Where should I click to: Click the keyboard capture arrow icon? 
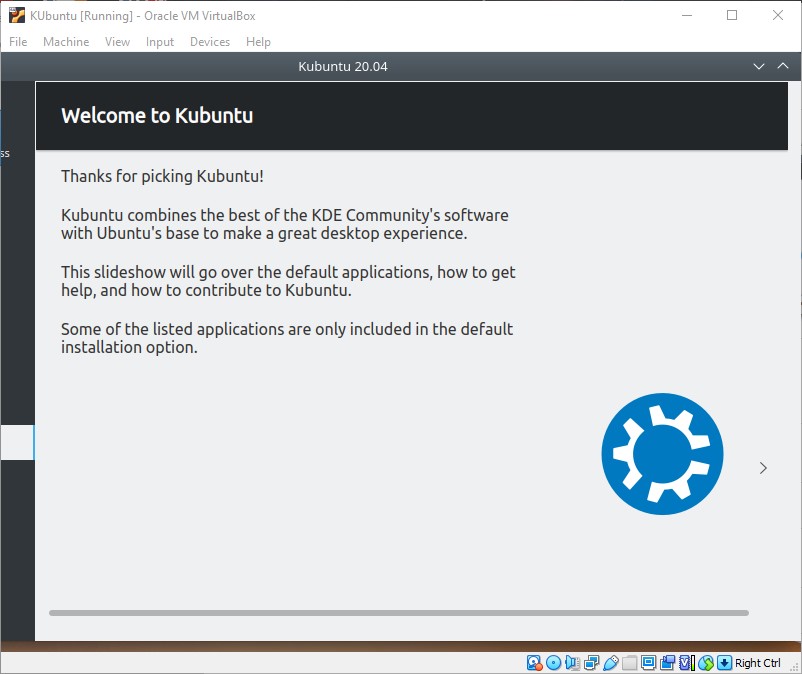pyautogui.click(x=724, y=663)
